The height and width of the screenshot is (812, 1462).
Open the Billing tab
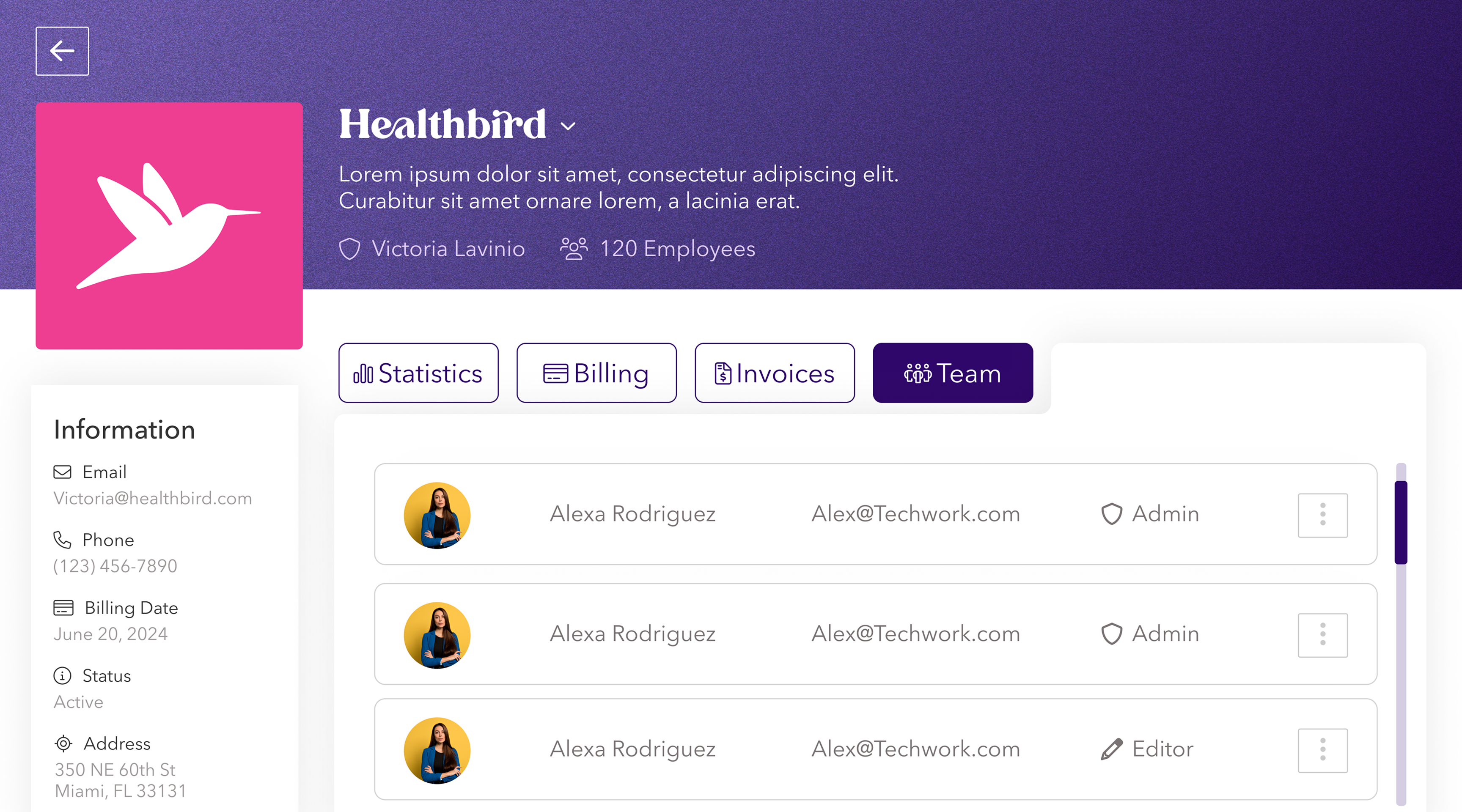(x=596, y=373)
